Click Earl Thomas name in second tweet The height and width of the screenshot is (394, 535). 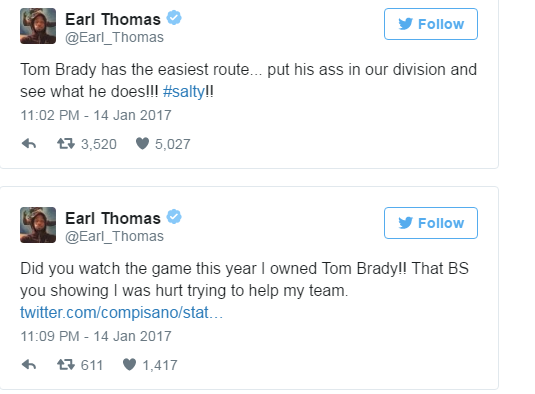coord(113,218)
